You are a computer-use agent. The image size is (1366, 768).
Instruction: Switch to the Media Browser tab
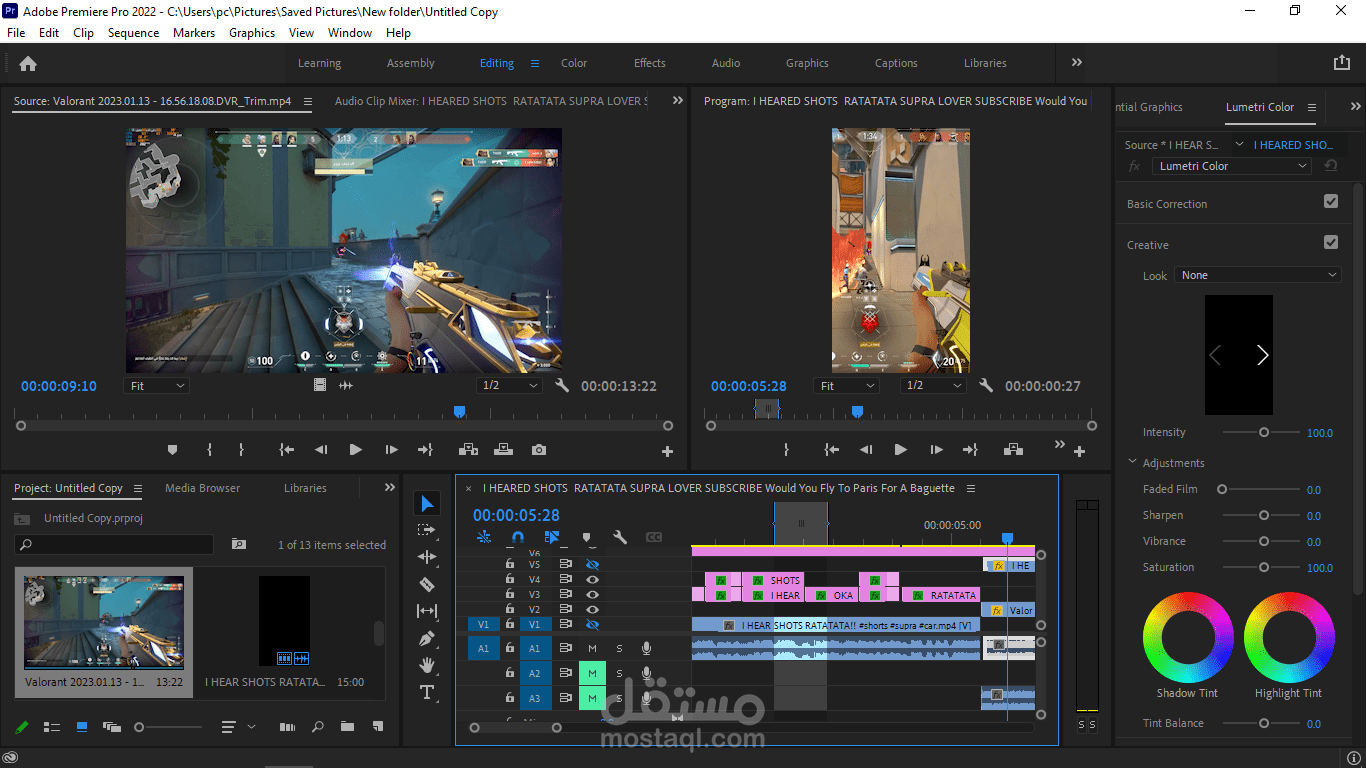pyautogui.click(x=202, y=488)
